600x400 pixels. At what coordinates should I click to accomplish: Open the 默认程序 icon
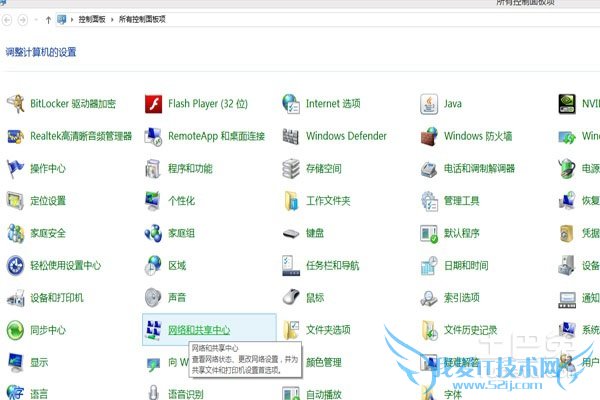(429, 233)
